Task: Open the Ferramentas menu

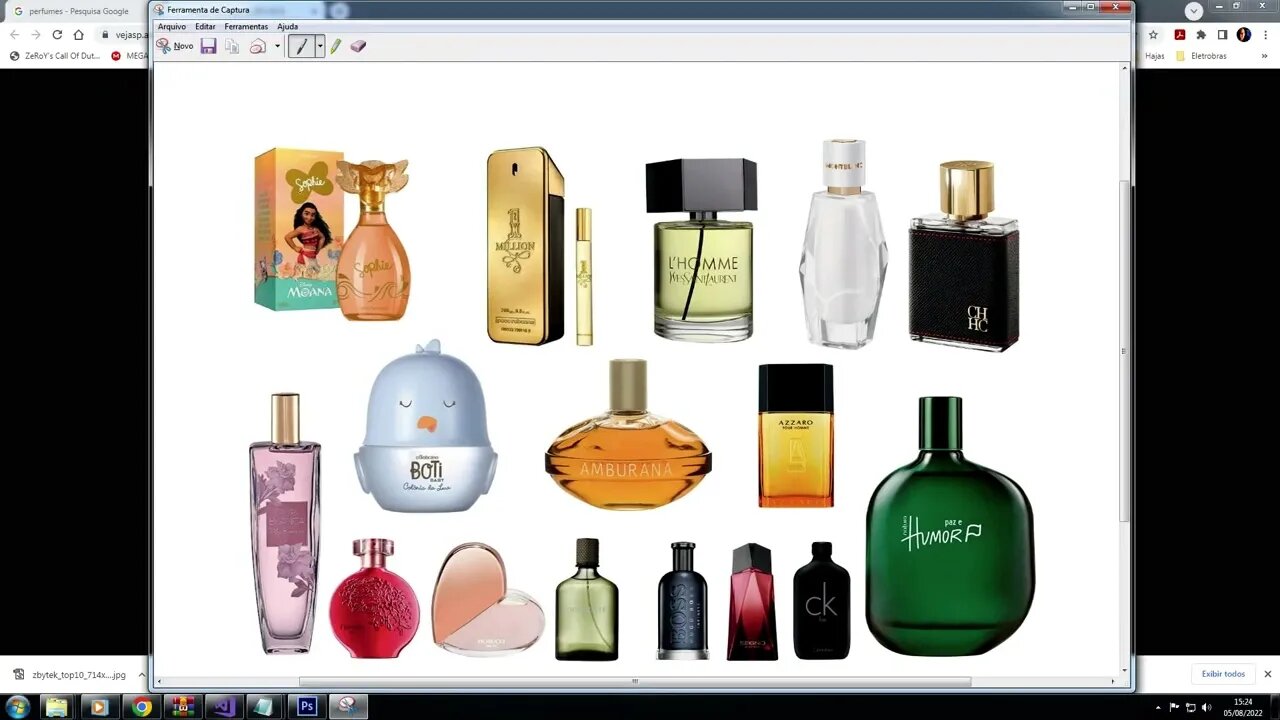Action: [246, 26]
